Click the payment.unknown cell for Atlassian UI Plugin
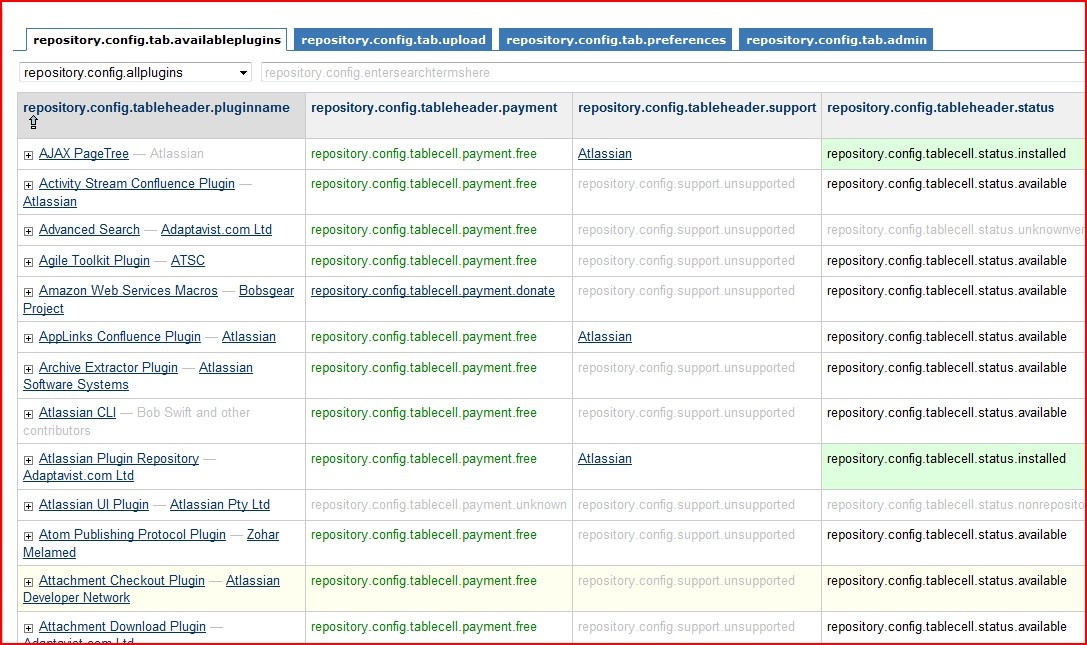Screen dimensions: 1087x645 click(x=438, y=504)
